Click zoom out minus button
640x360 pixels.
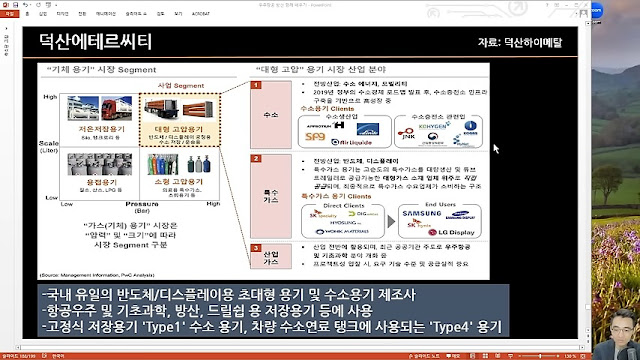[521, 356]
